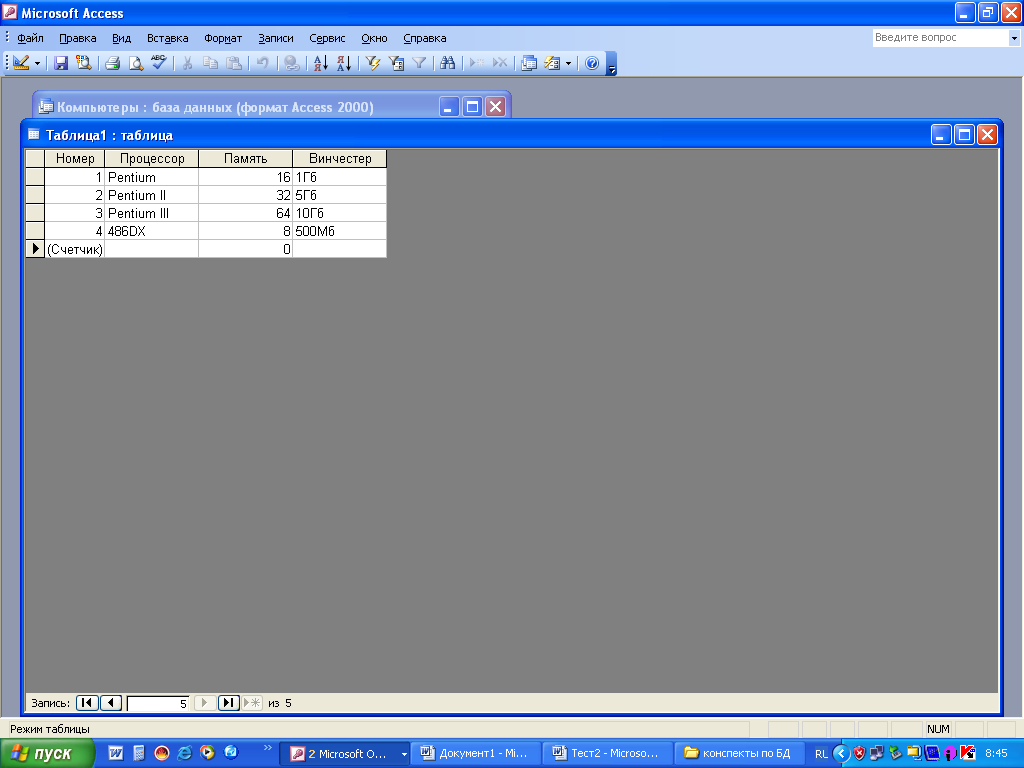
Task: Sort records descending with Я-А icon
Action: coord(344,63)
